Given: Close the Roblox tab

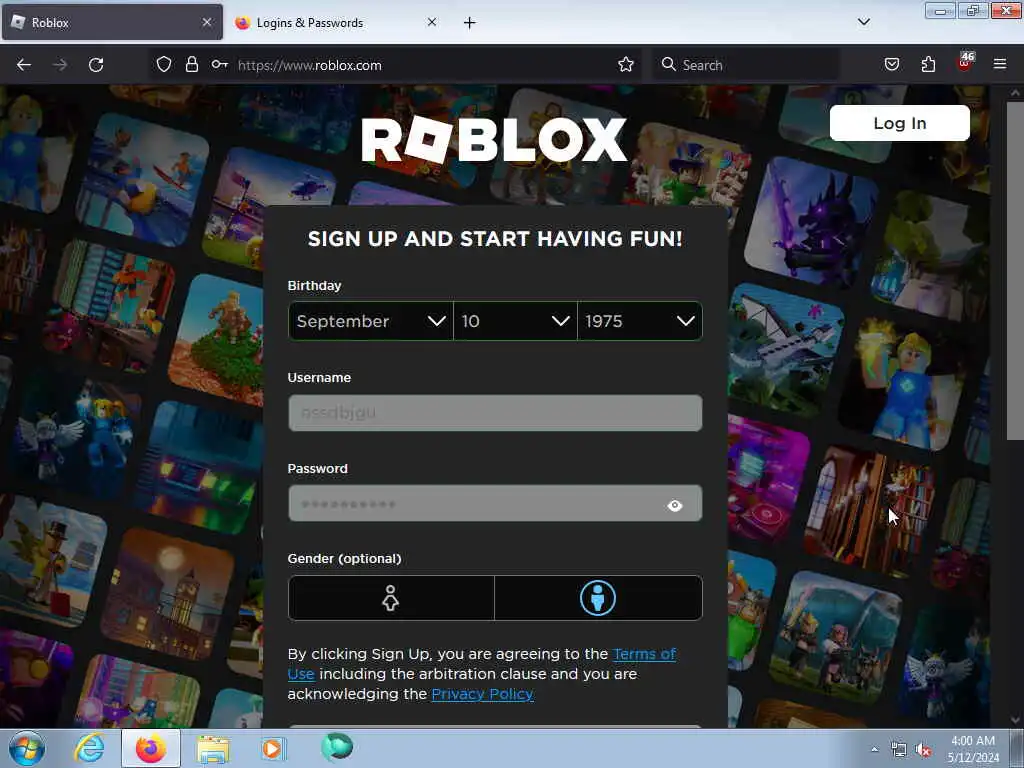Looking at the screenshot, I should click(x=207, y=22).
